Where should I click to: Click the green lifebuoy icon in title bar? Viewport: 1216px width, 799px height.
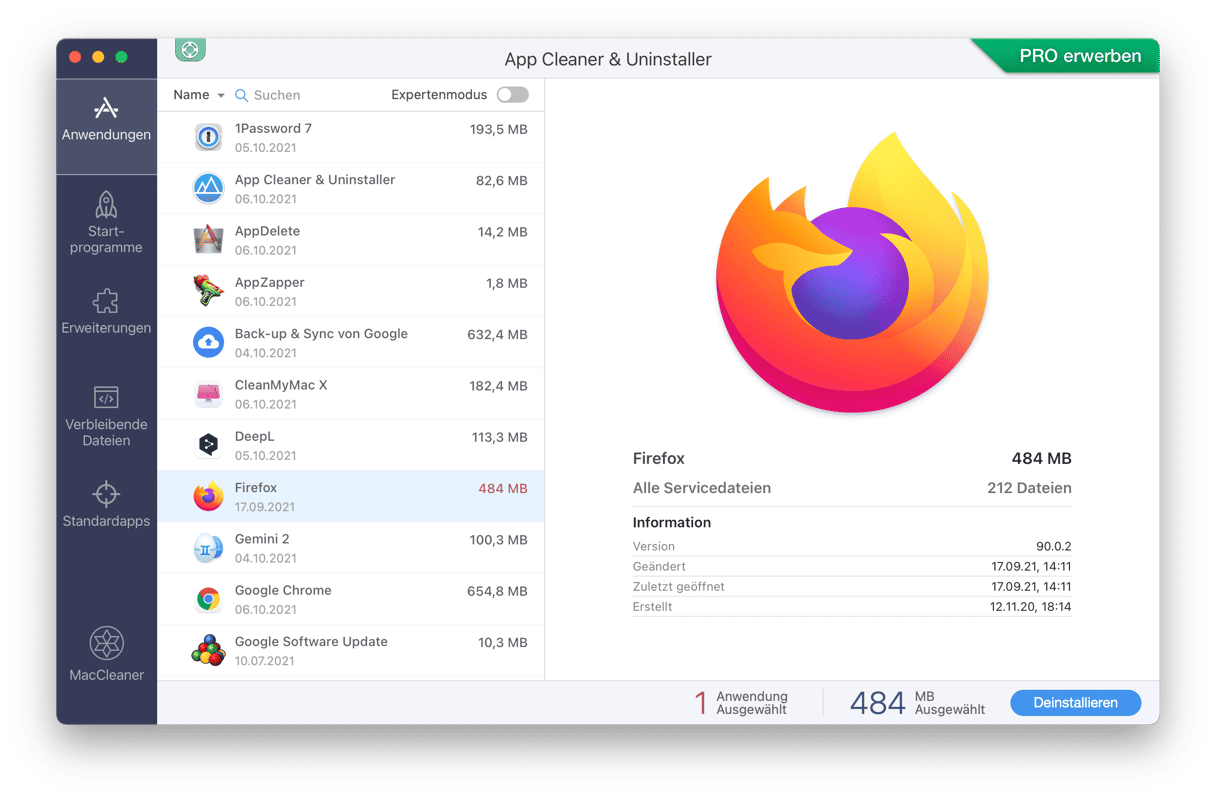click(190, 49)
